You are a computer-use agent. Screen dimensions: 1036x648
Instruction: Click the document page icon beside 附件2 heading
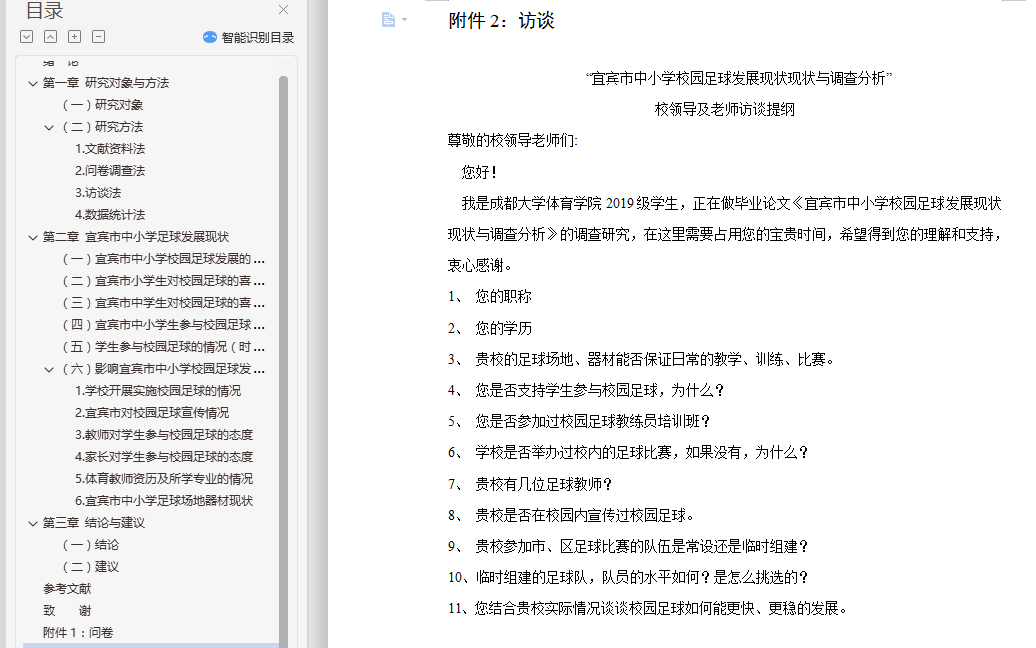pos(388,20)
